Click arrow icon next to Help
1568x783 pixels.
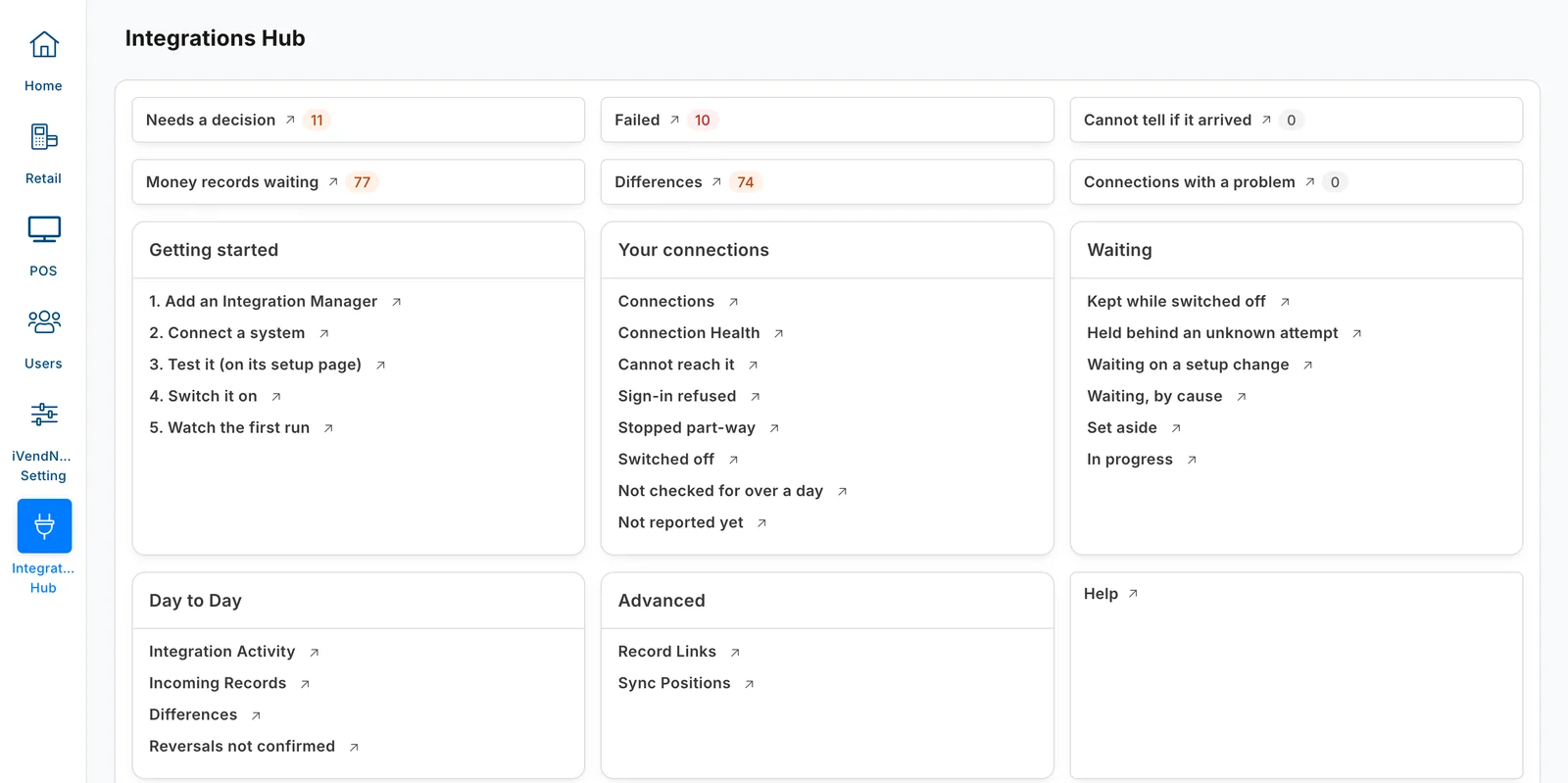pyautogui.click(x=1133, y=594)
